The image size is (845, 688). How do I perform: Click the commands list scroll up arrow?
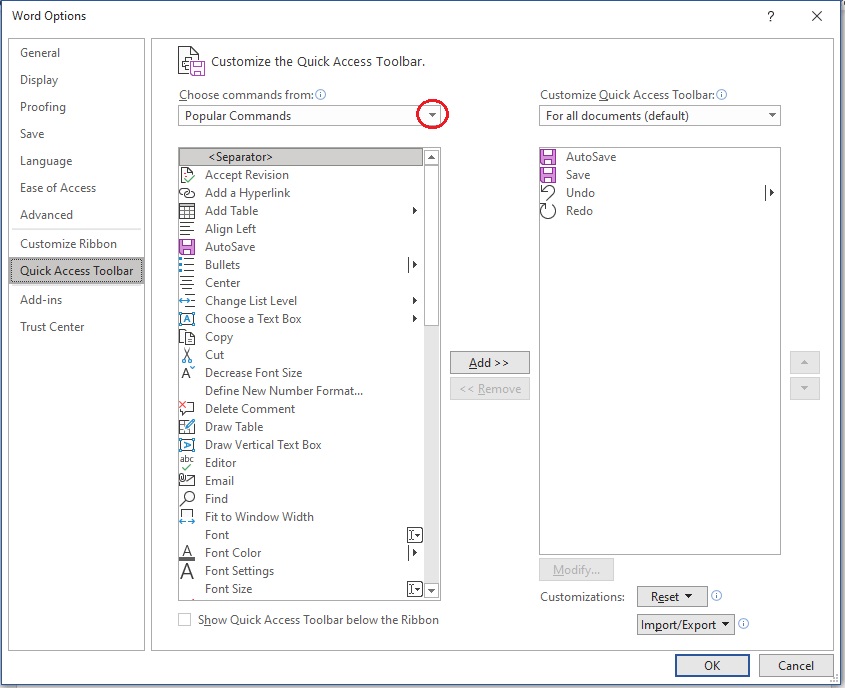tap(431, 157)
